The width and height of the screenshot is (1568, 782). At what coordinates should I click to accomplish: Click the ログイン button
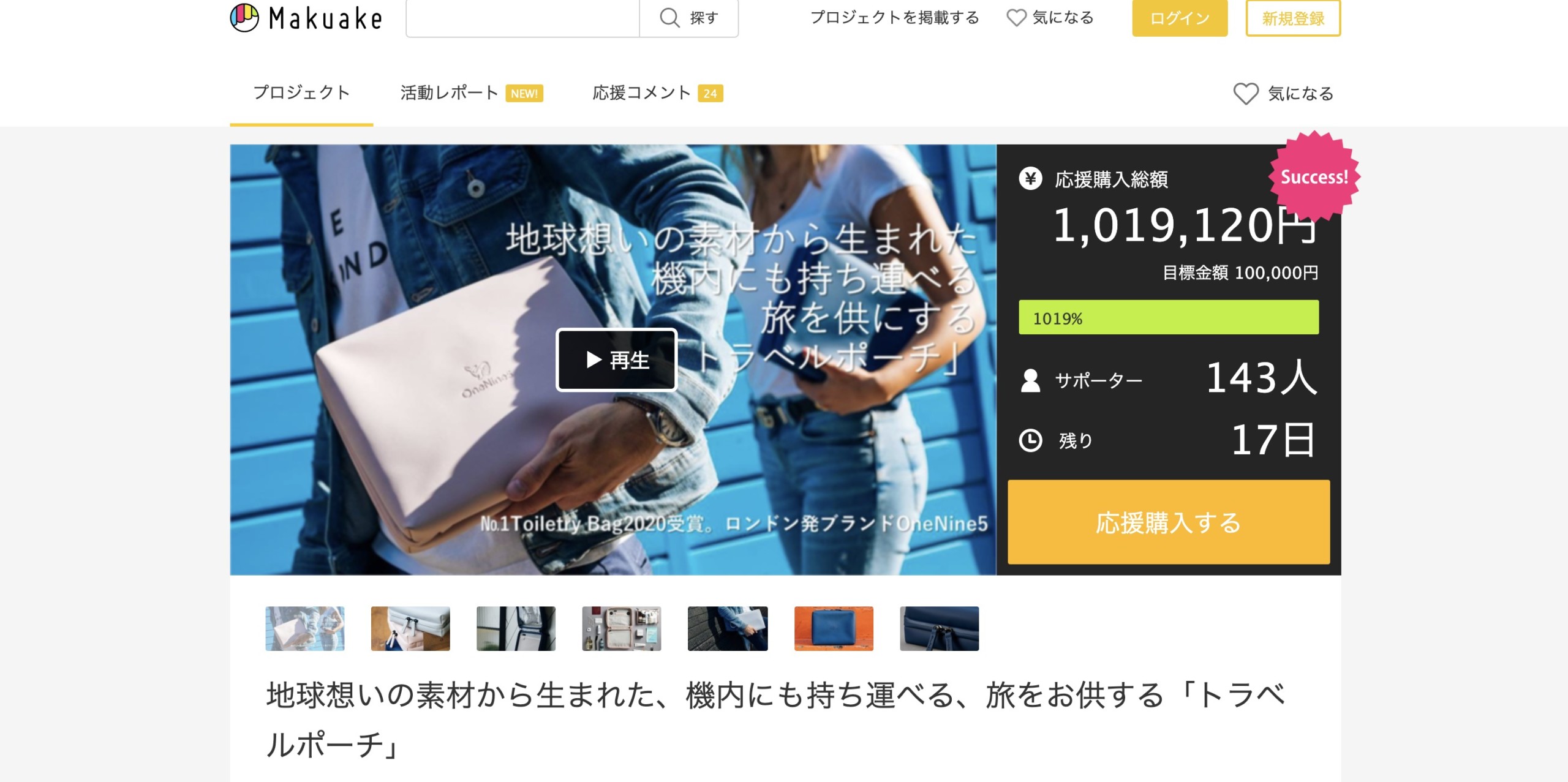tap(1179, 18)
